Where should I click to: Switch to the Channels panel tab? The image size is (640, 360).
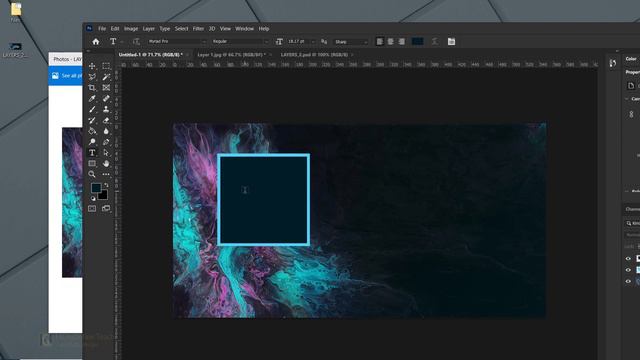coord(633,209)
